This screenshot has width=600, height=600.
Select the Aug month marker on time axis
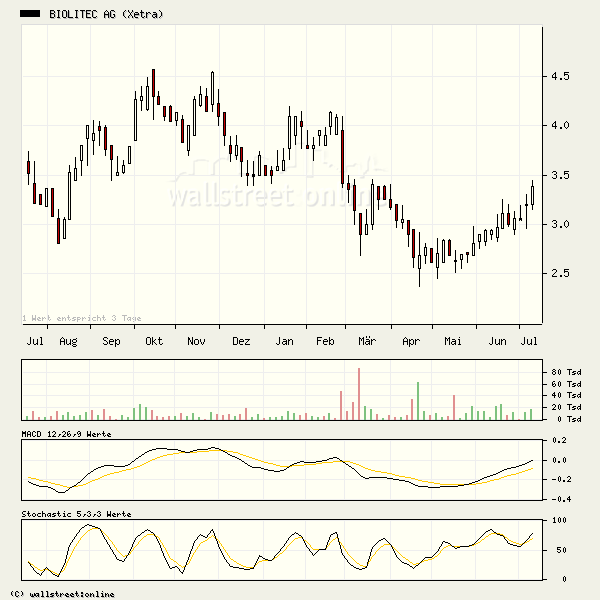pyautogui.click(x=67, y=342)
